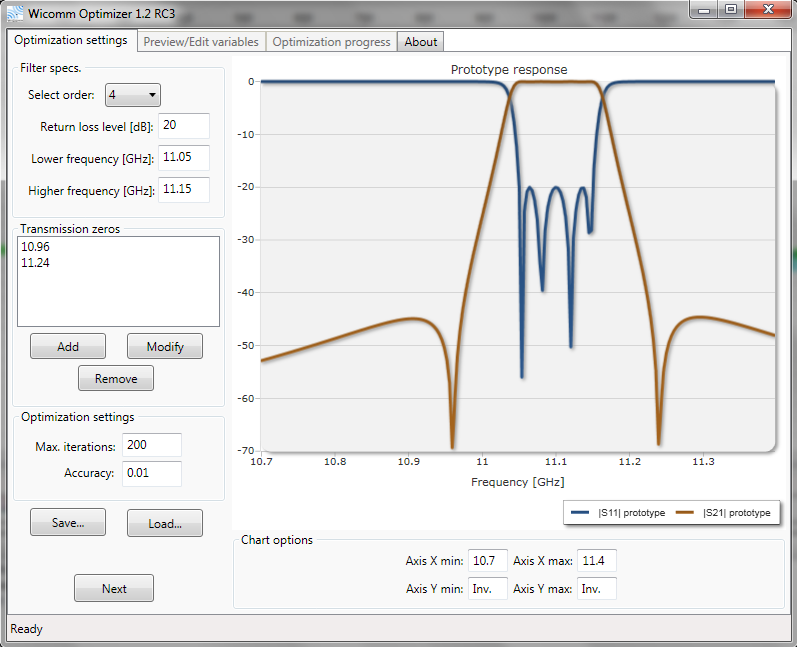
Task: Close the Wicomm Optimizer window
Action: coord(768,10)
